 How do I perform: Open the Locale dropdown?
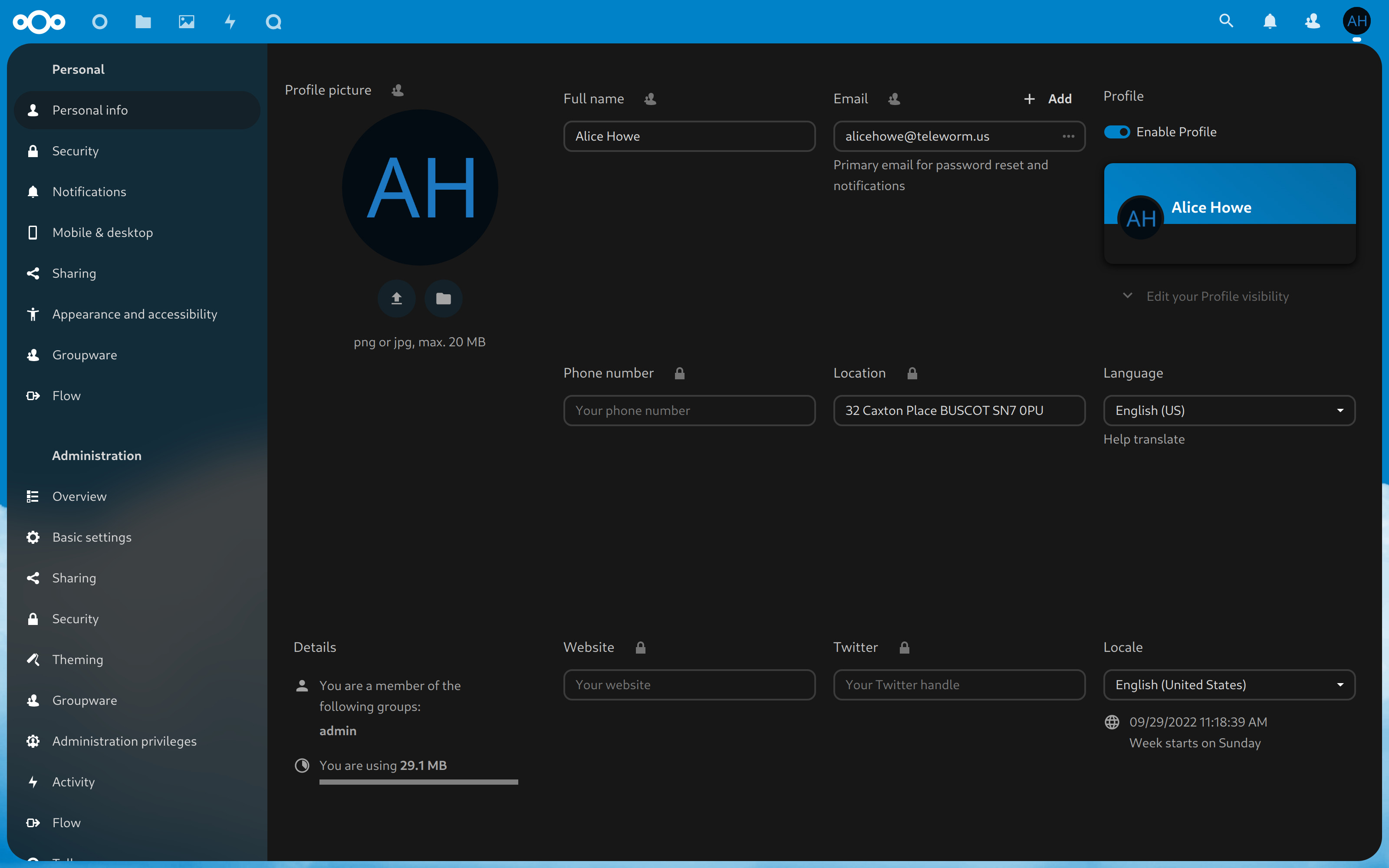pos(1229,685)
